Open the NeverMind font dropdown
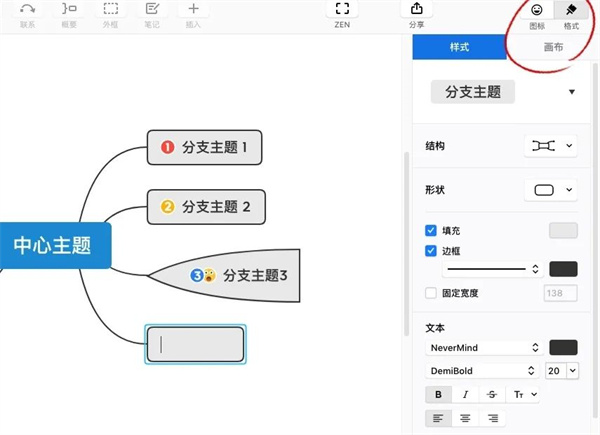The height and width of the screenshot is (435, 600). point(485,347)
